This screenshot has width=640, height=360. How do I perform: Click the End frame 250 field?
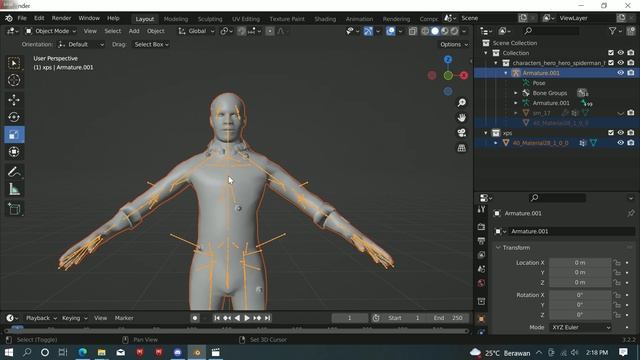tap(448, 318)
